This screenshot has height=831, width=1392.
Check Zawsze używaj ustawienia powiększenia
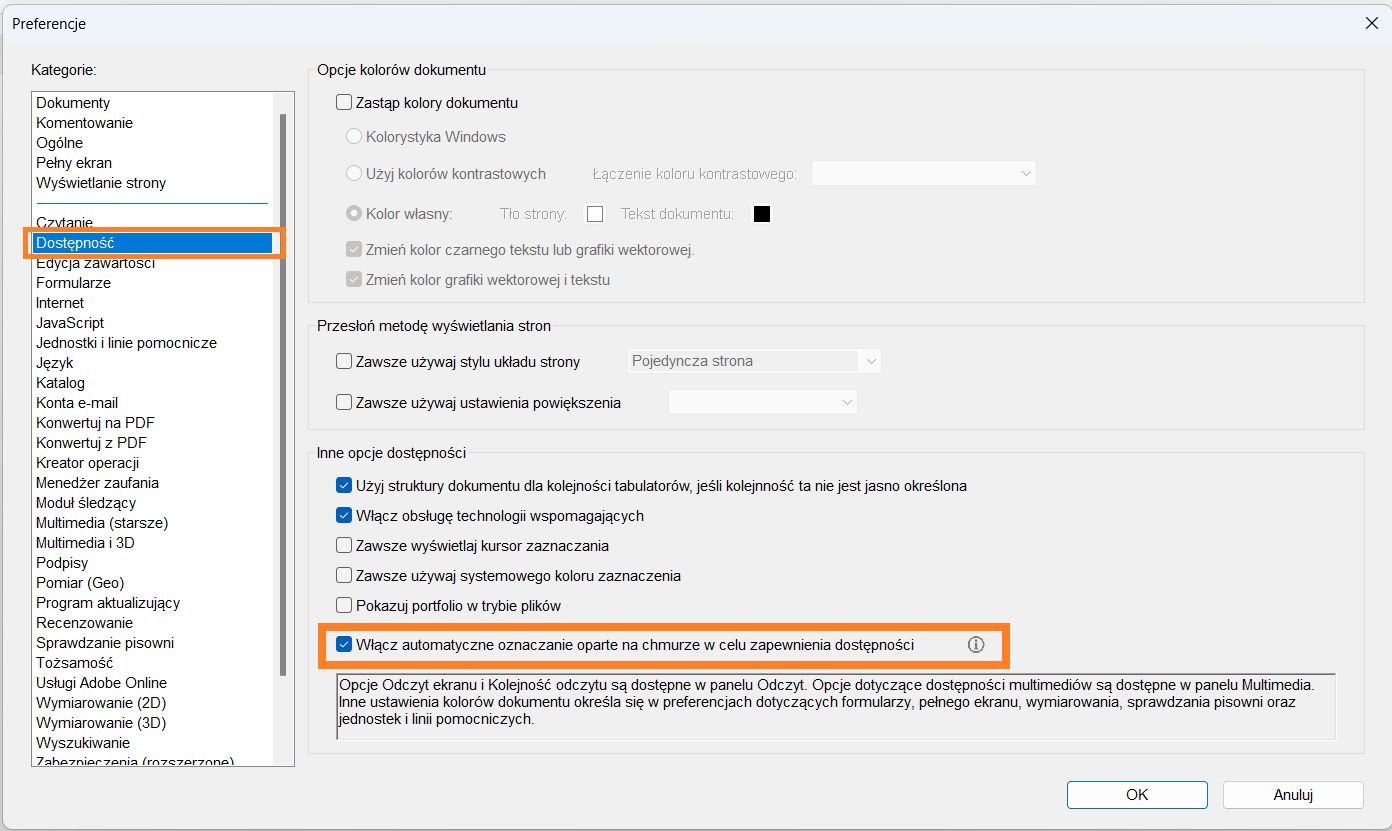tap(345, 403)
